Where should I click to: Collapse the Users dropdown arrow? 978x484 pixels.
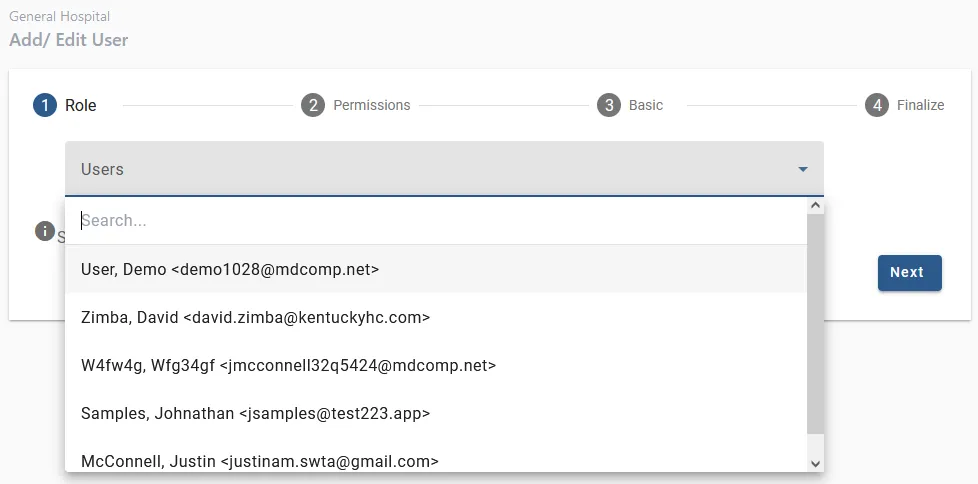click(x=803, y=169)
